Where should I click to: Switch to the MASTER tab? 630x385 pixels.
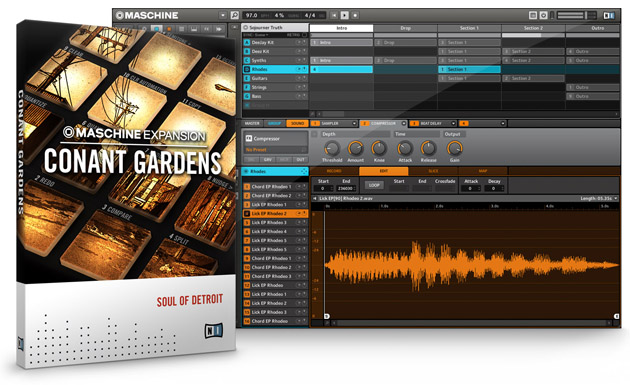[252, 123]
